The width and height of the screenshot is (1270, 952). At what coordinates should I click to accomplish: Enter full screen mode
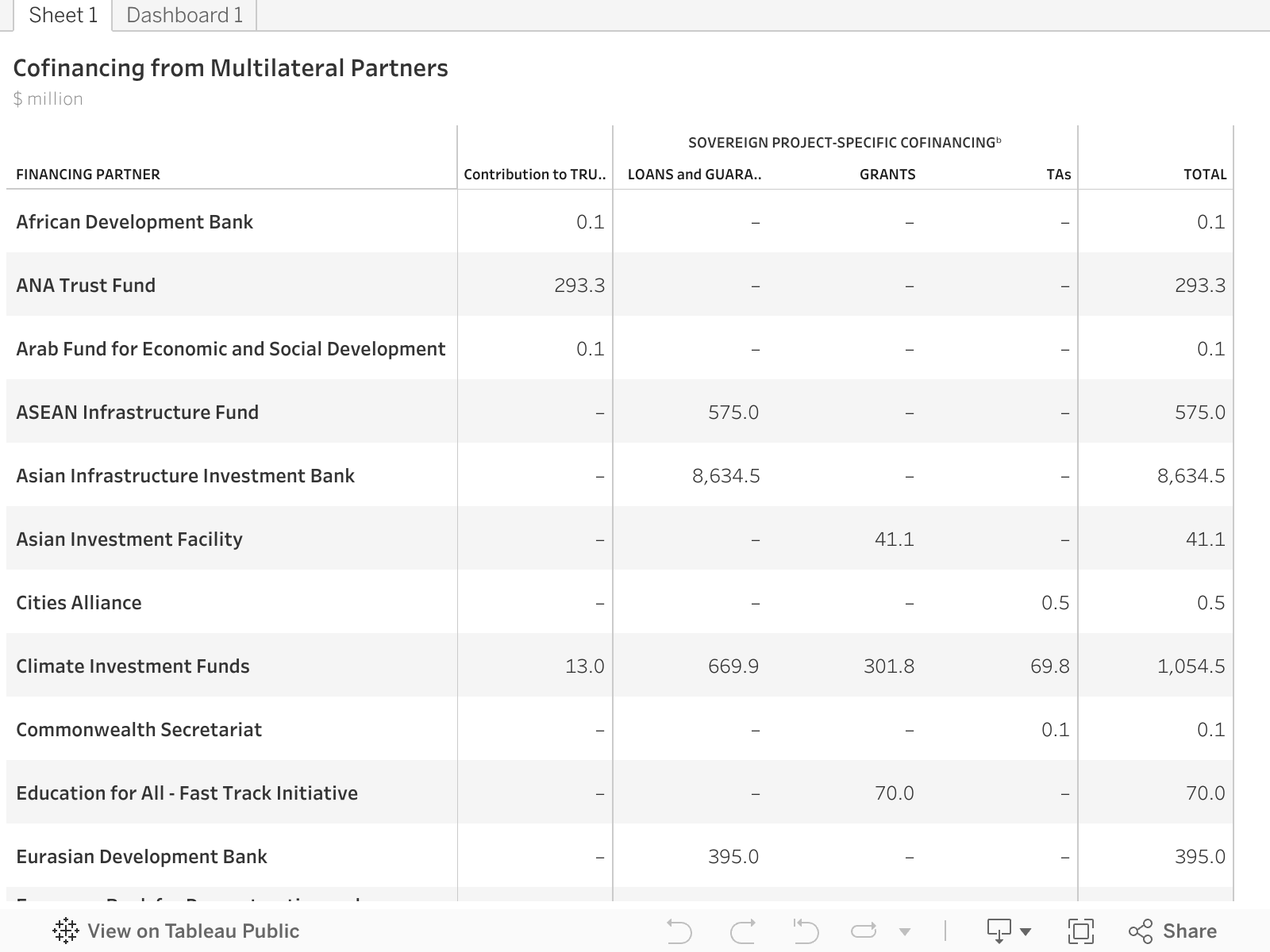tap(1080, 931)
